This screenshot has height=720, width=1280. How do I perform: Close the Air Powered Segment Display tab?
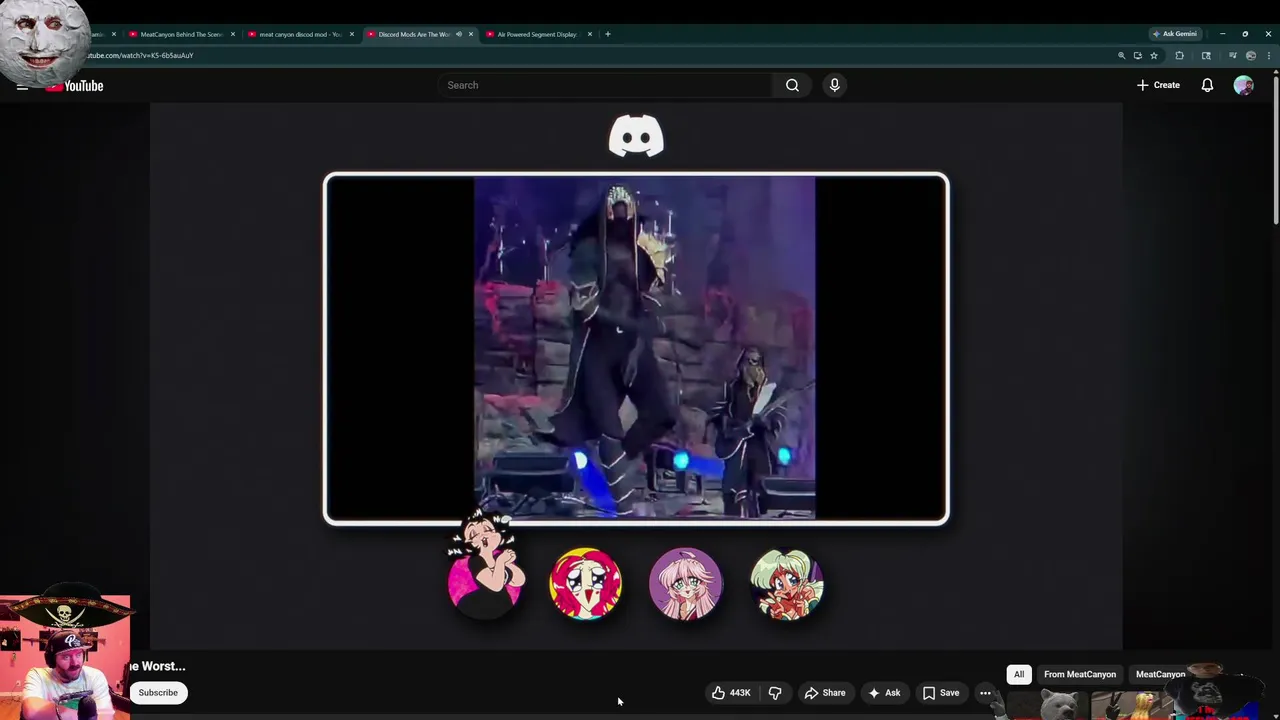pyautogui.click(x=590, y=34)
